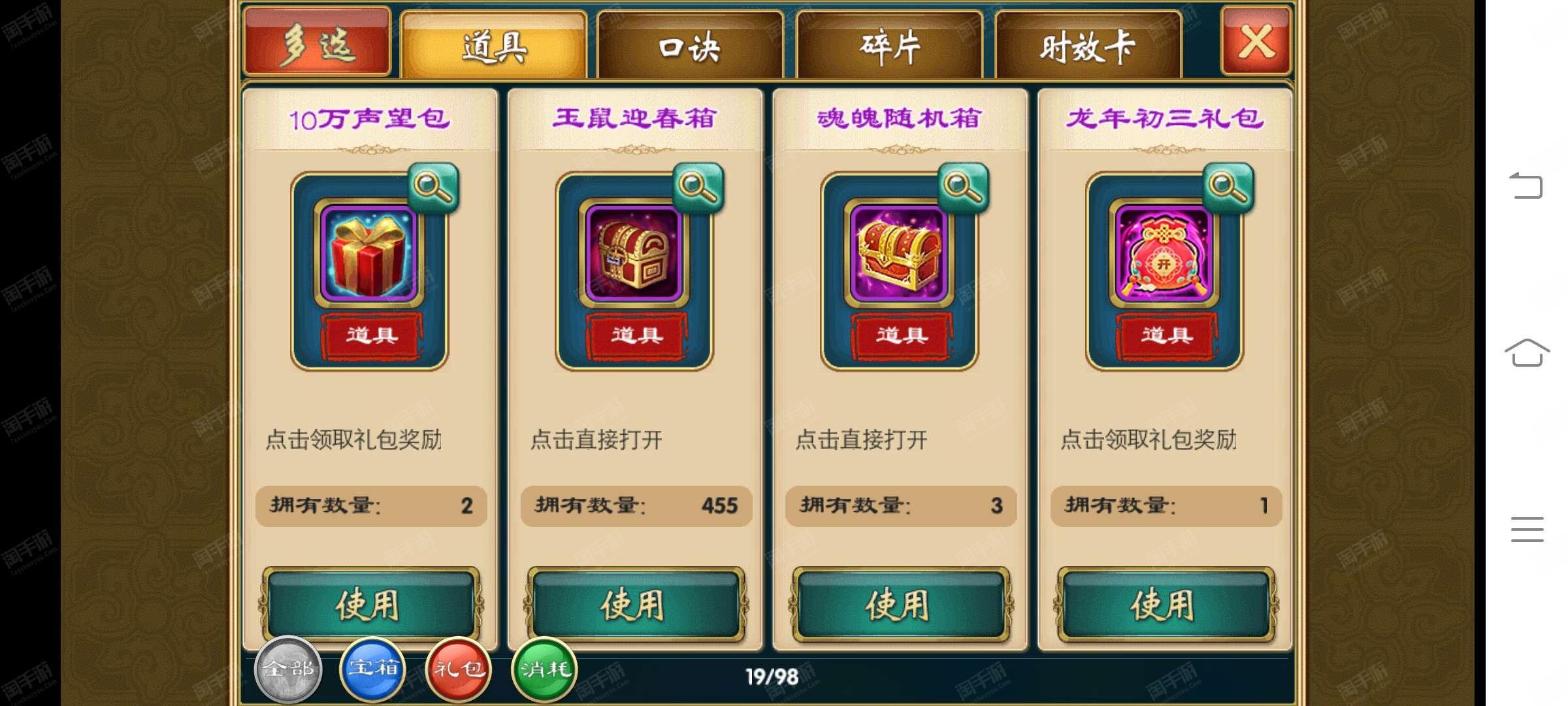Screen dimensions: 1568x706
Task: Filter items by 消耗 green button
Action: [x=544, y=669]
